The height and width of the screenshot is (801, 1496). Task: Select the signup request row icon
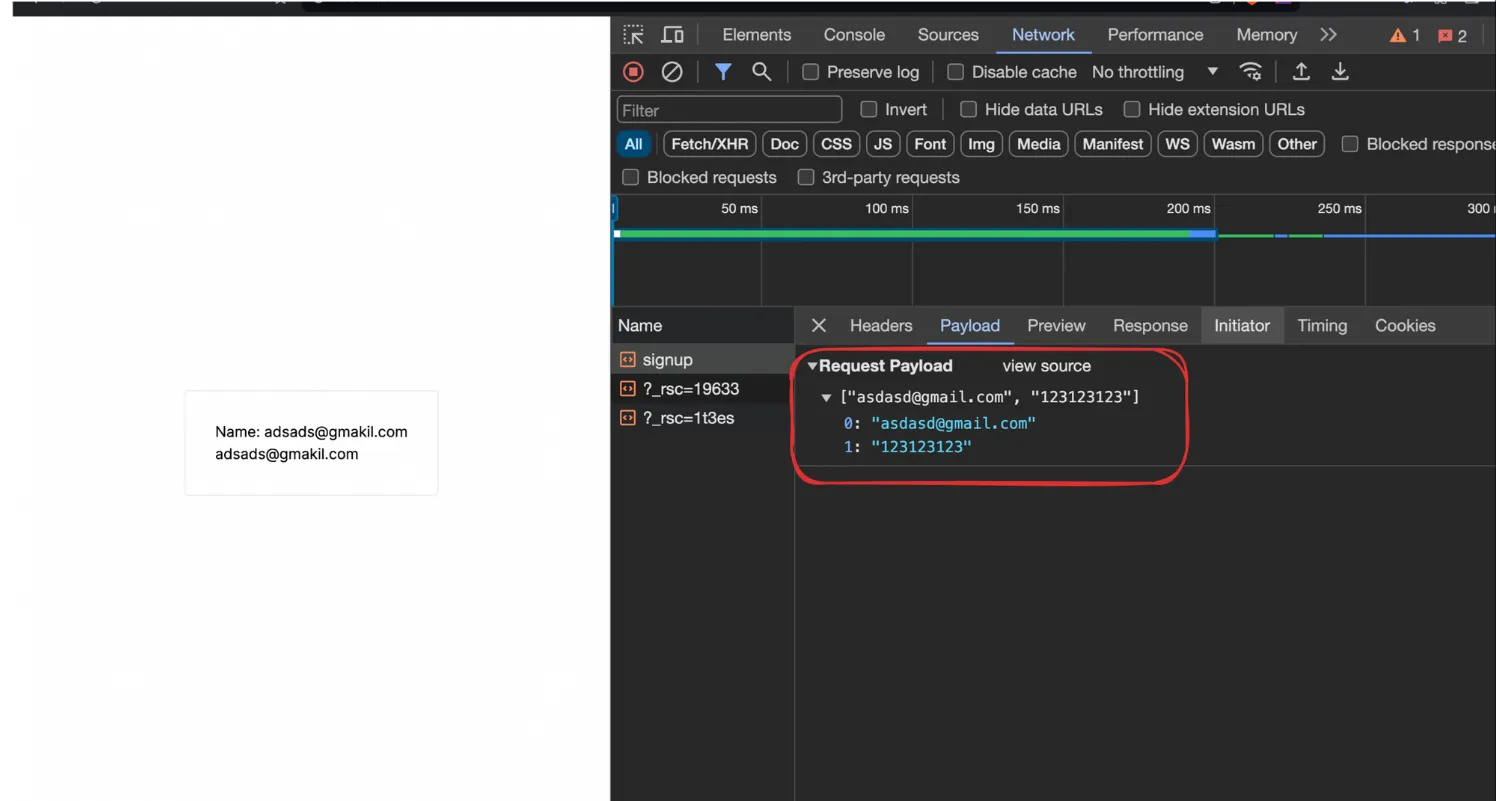pos(628,360)
